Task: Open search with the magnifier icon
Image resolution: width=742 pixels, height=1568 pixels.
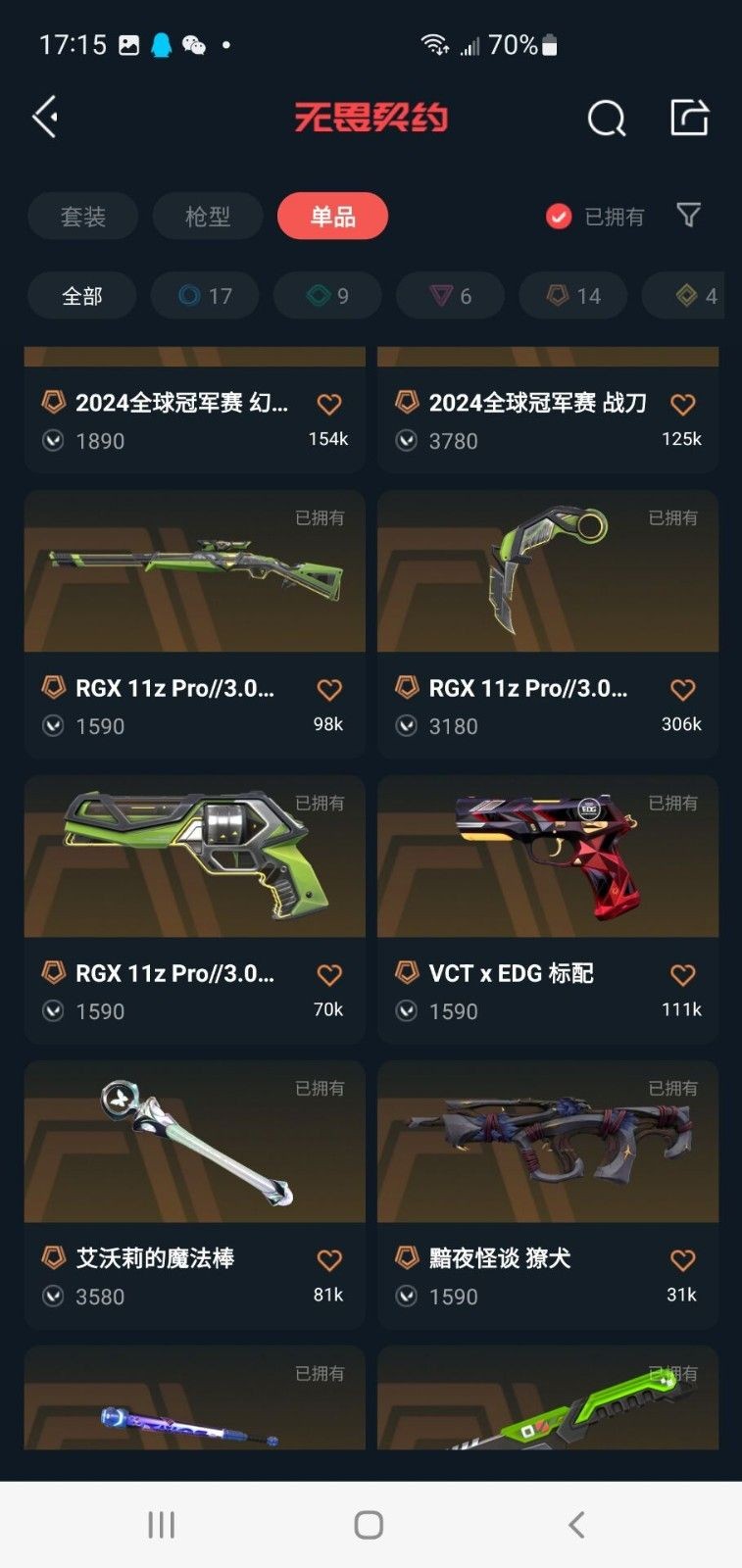Action: [607, 119]
